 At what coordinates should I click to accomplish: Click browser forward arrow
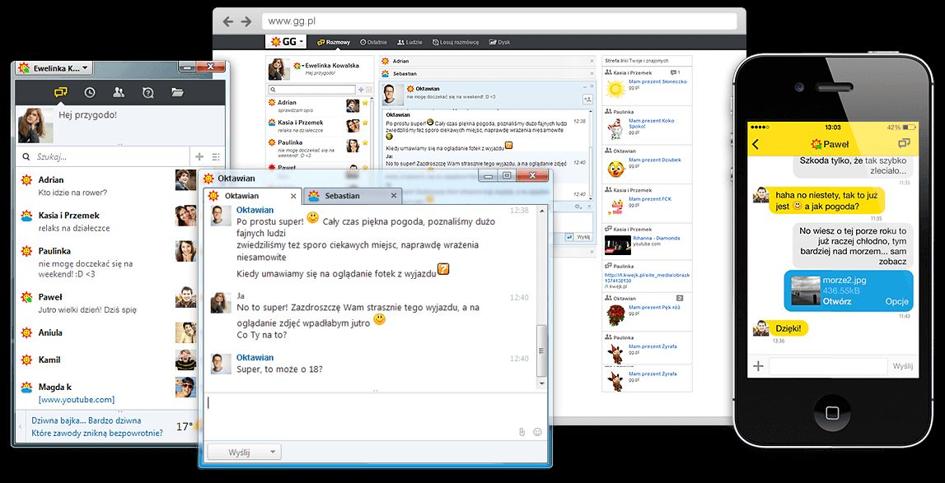(x=246, y=21)
